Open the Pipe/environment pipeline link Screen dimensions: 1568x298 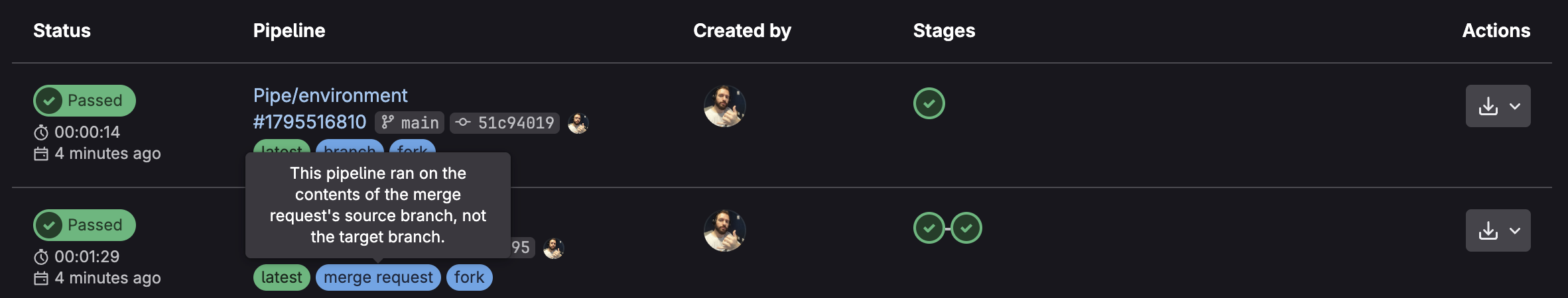tap(330, 95)
